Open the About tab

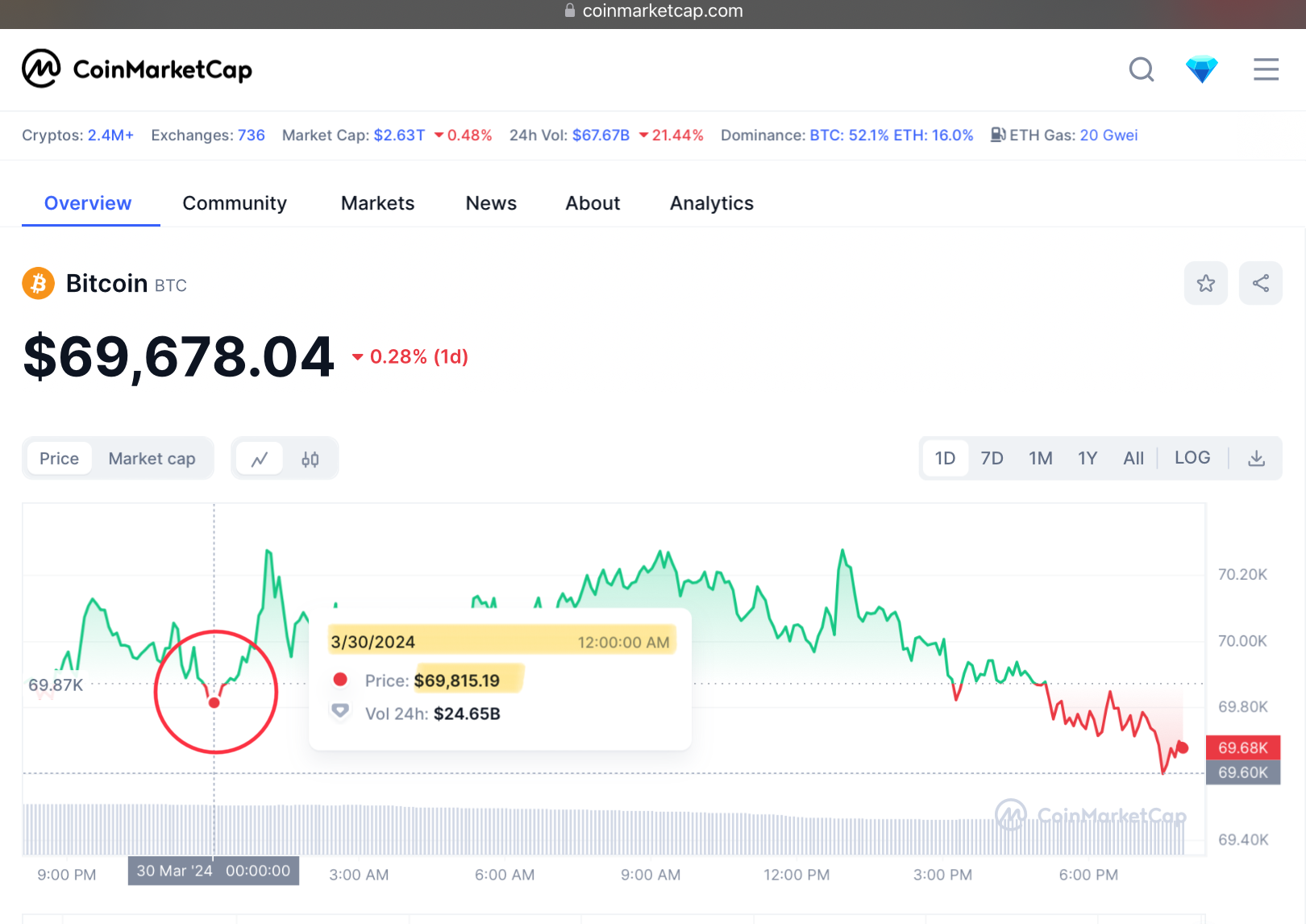tap(593, 203)
